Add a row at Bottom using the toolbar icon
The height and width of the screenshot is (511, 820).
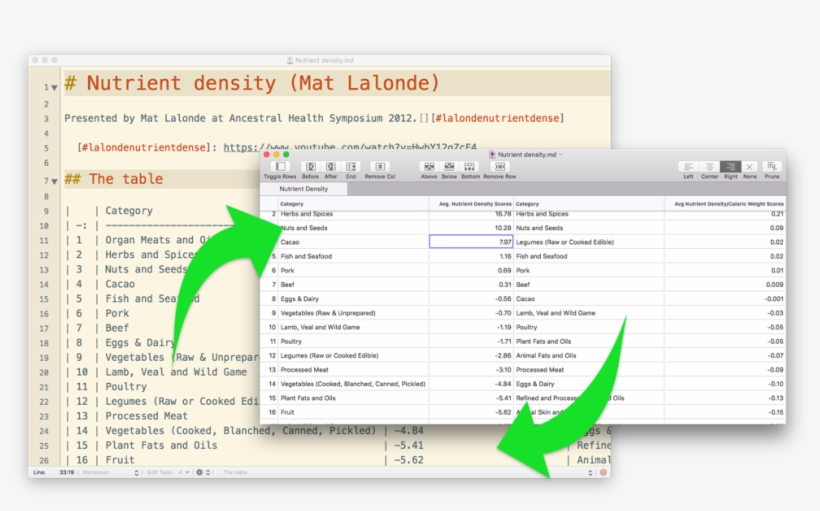tap(470, 166)
